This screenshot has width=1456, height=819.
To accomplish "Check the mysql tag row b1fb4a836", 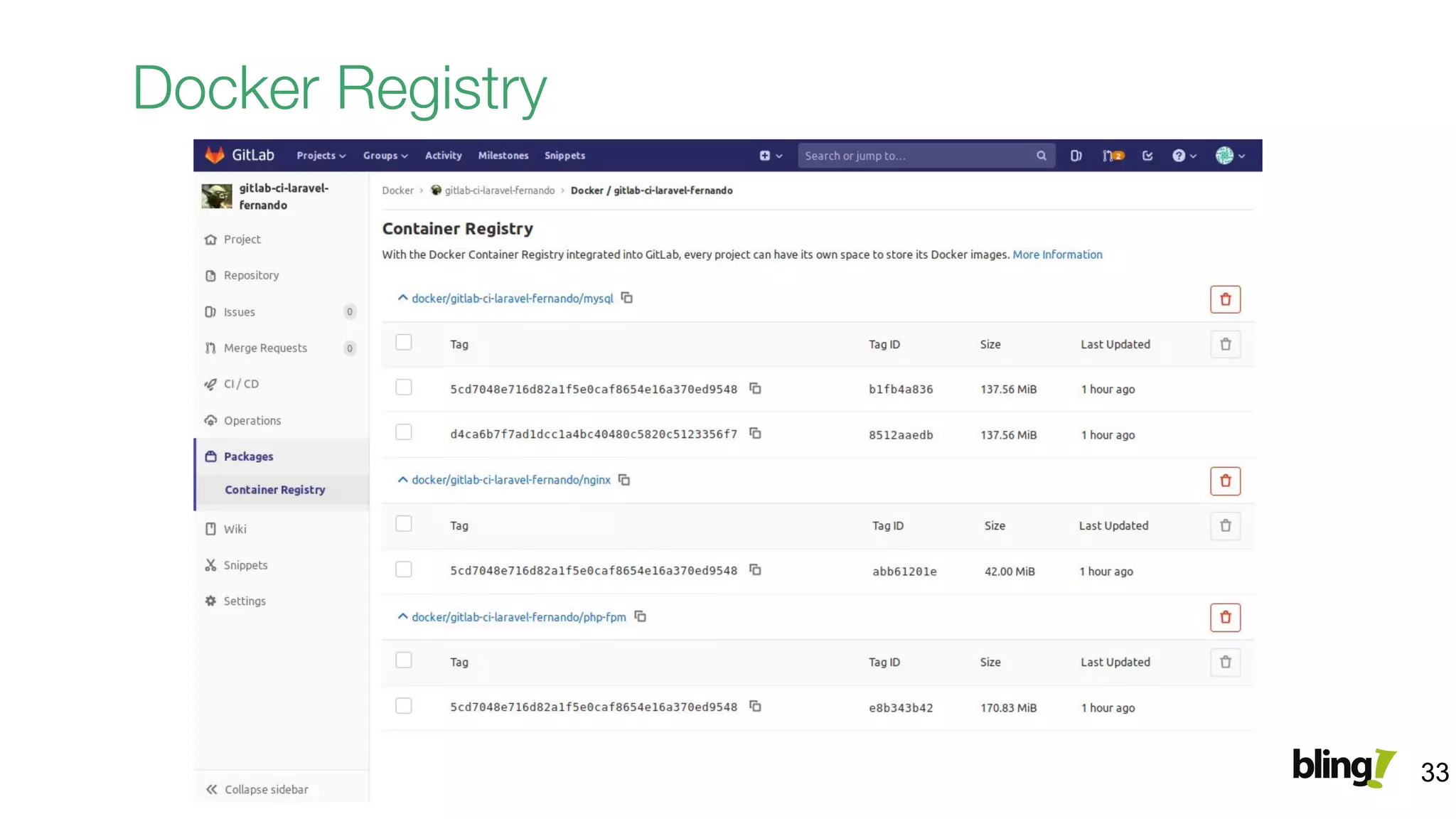I will pyautogui.click(x=404, y=387).
